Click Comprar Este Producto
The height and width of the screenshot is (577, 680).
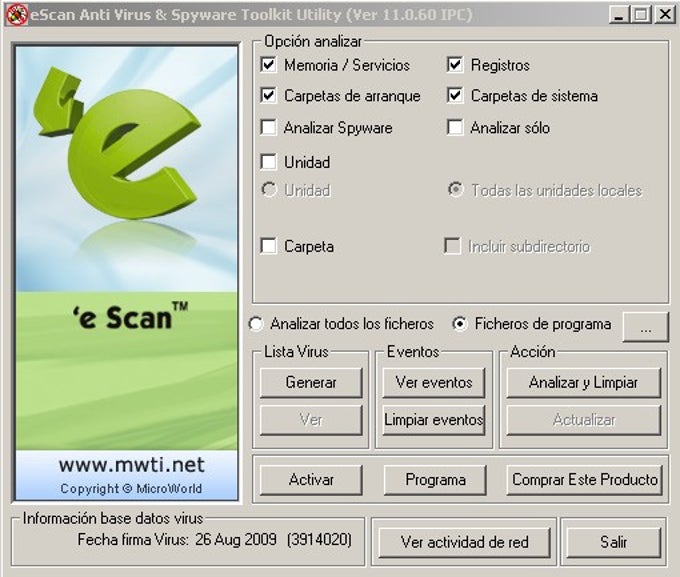(585, 480)
